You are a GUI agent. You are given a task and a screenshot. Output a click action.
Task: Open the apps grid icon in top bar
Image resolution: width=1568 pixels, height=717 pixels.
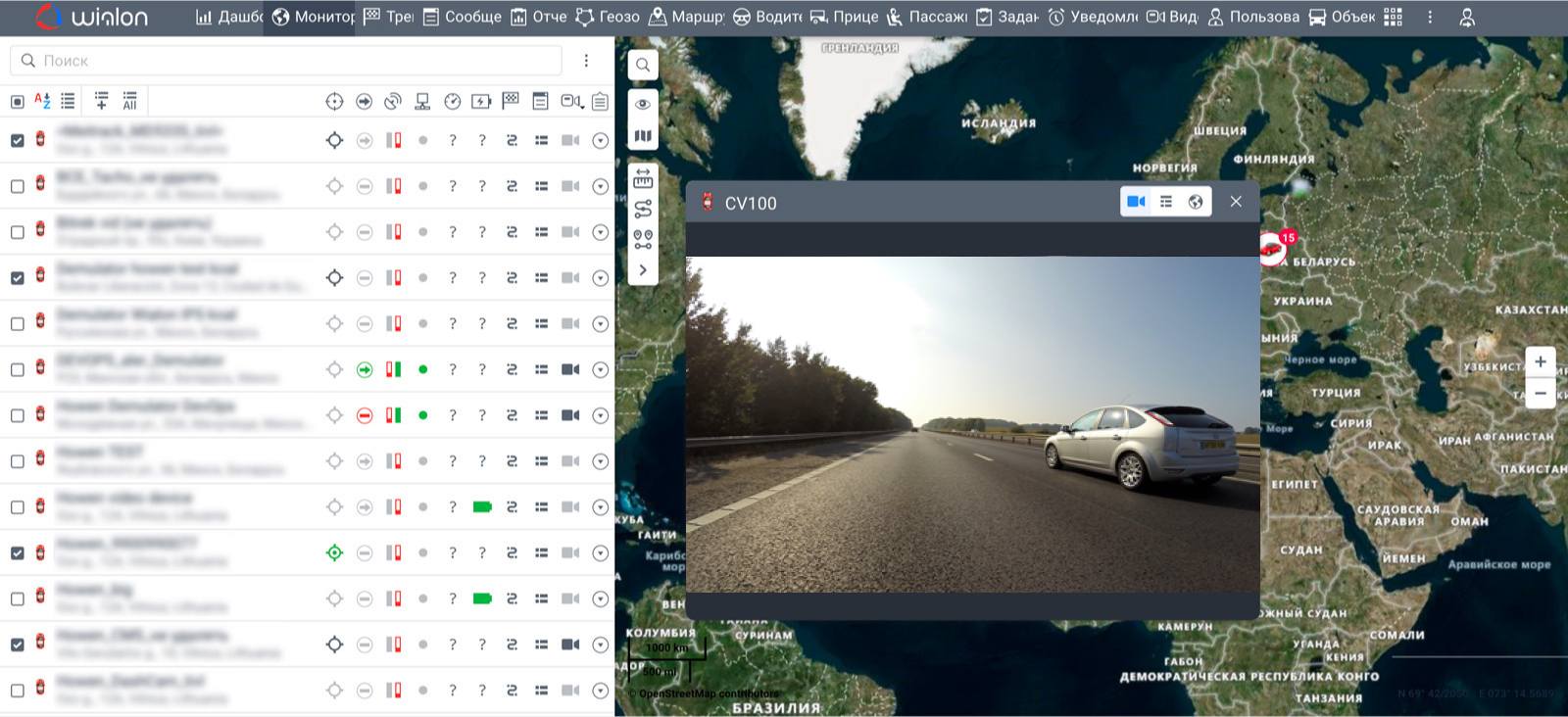click(1393, 17)
